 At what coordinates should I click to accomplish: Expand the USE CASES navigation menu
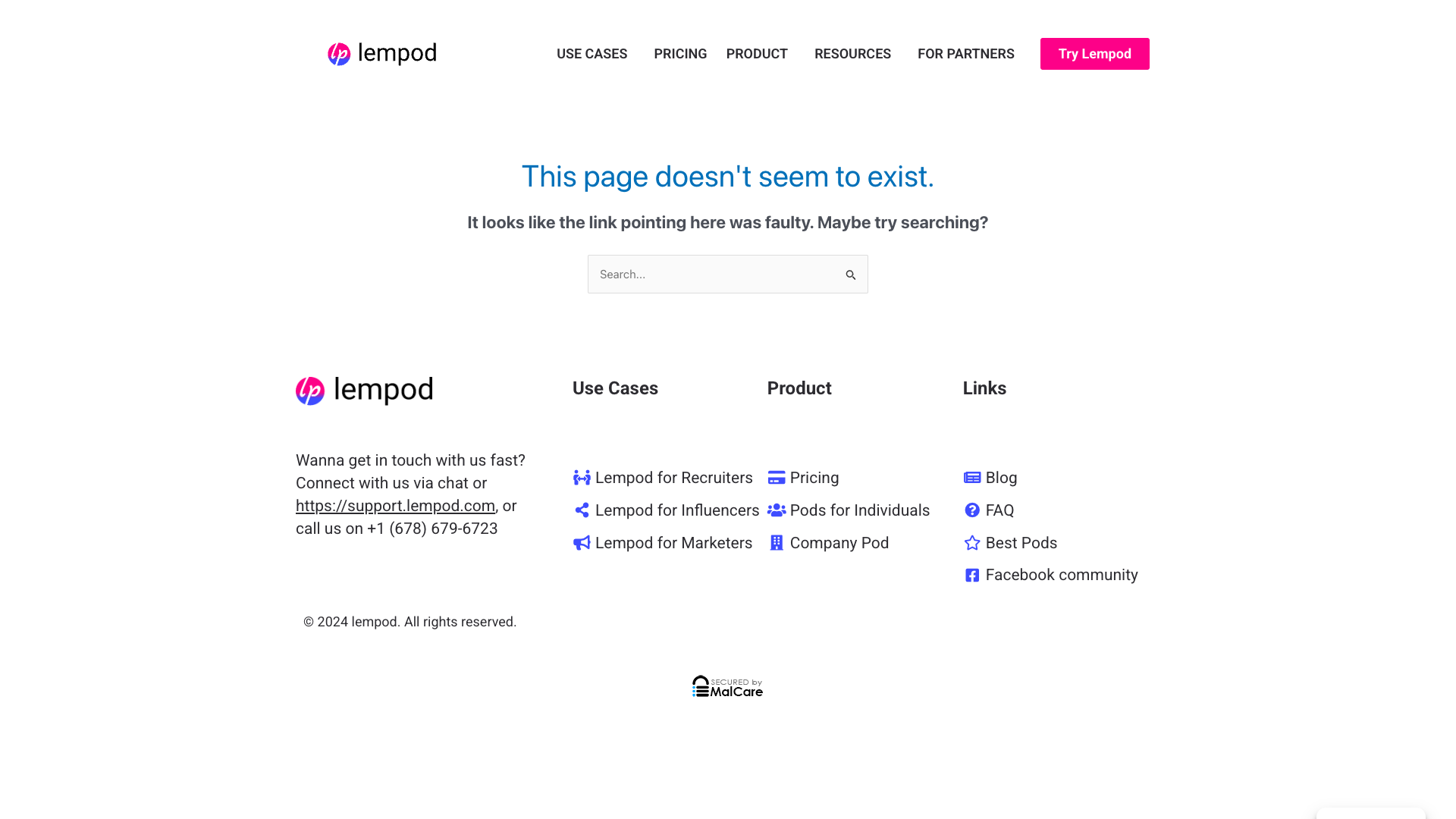pyautogui.click(x=591, y=53)
